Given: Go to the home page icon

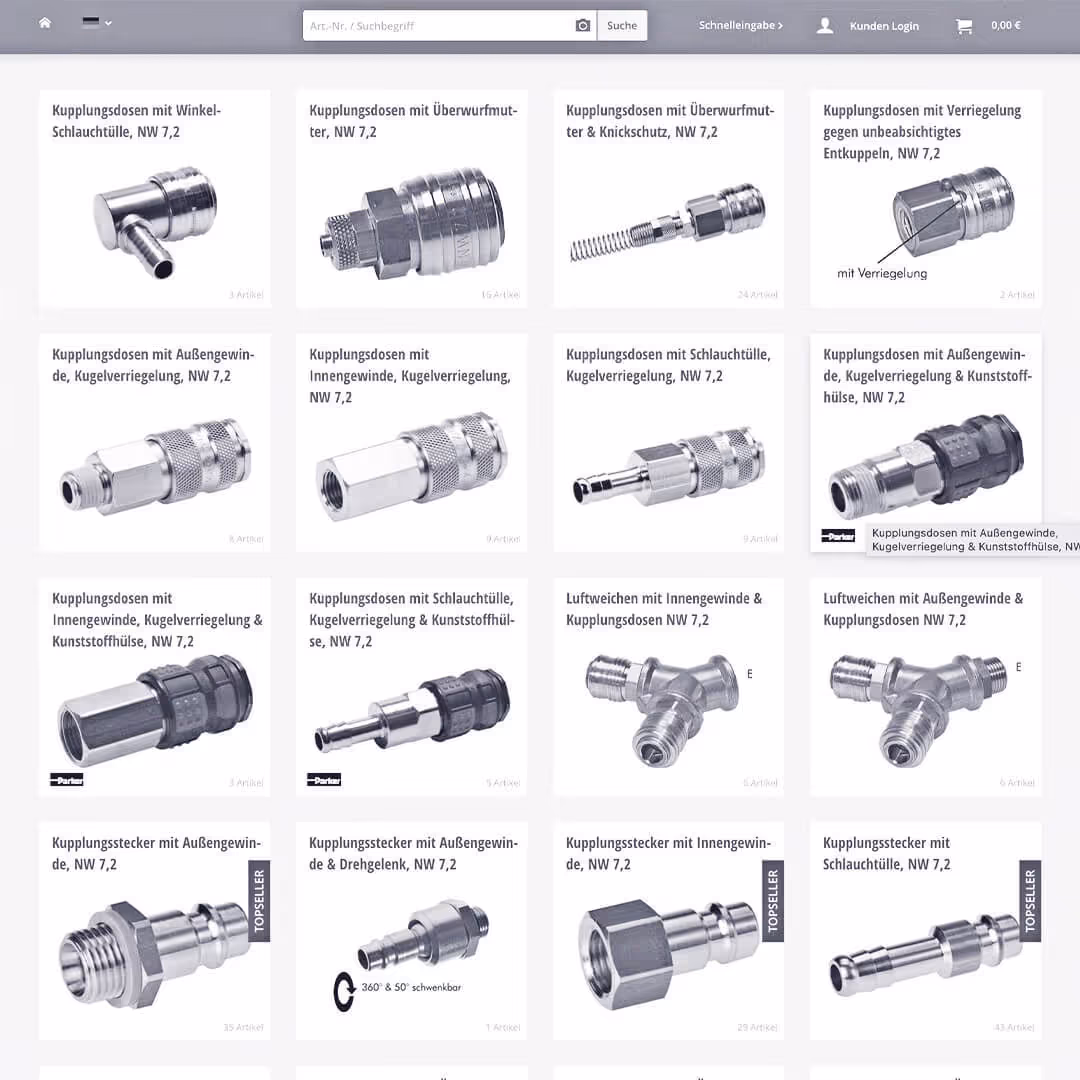Looking at the screenshot, I should [x=45, y=23].
